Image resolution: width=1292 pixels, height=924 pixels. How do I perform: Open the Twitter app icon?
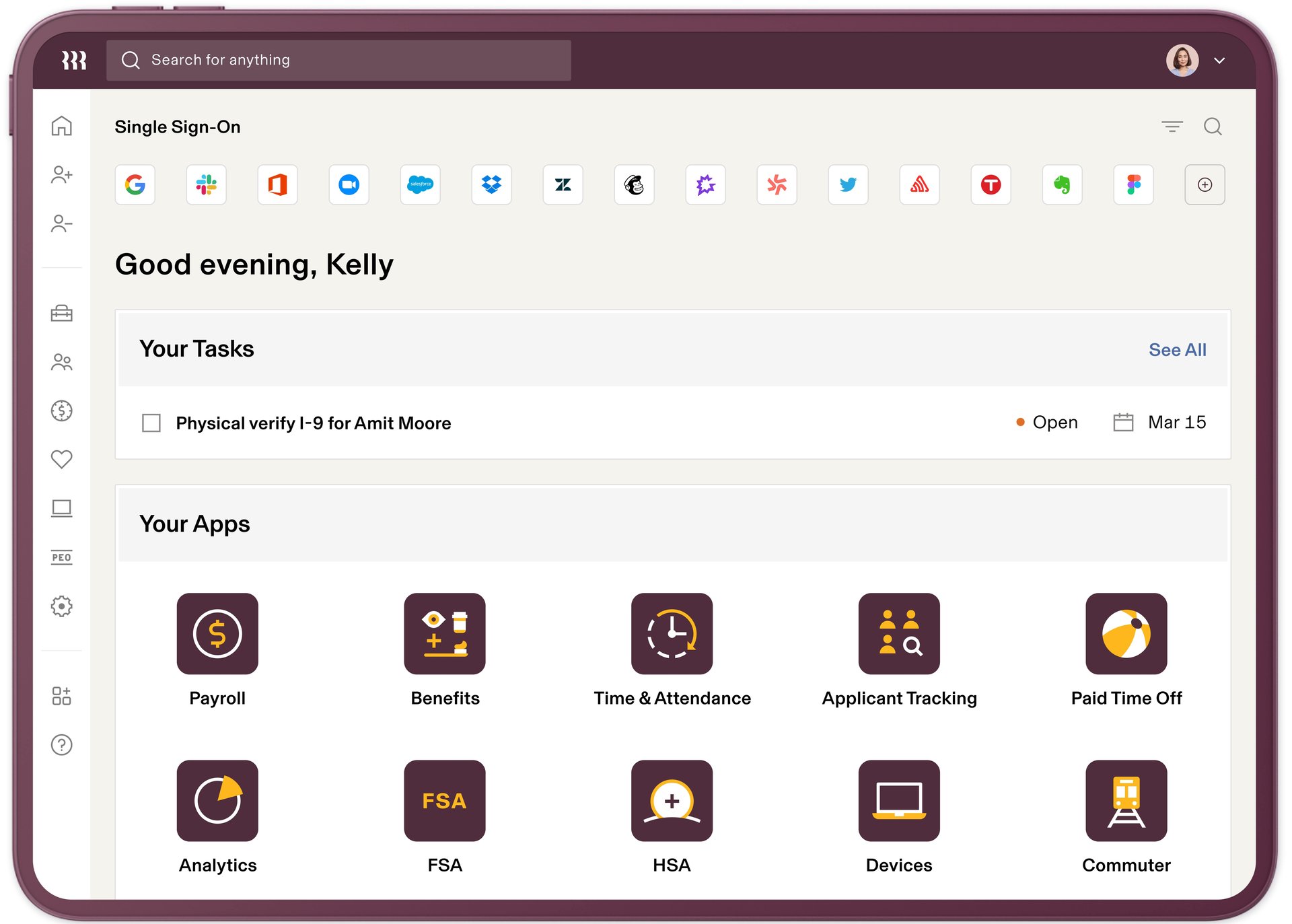click(848, 184)
